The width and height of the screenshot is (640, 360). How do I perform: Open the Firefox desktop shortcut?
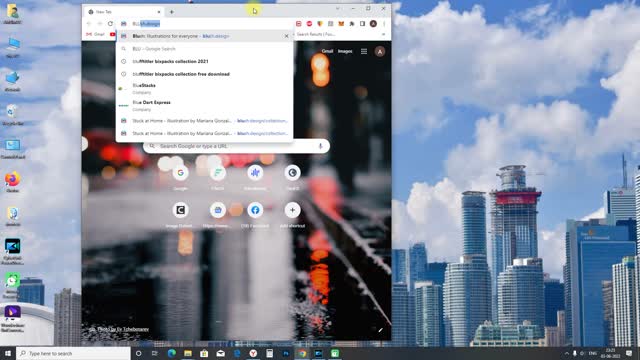coord(13,181)
